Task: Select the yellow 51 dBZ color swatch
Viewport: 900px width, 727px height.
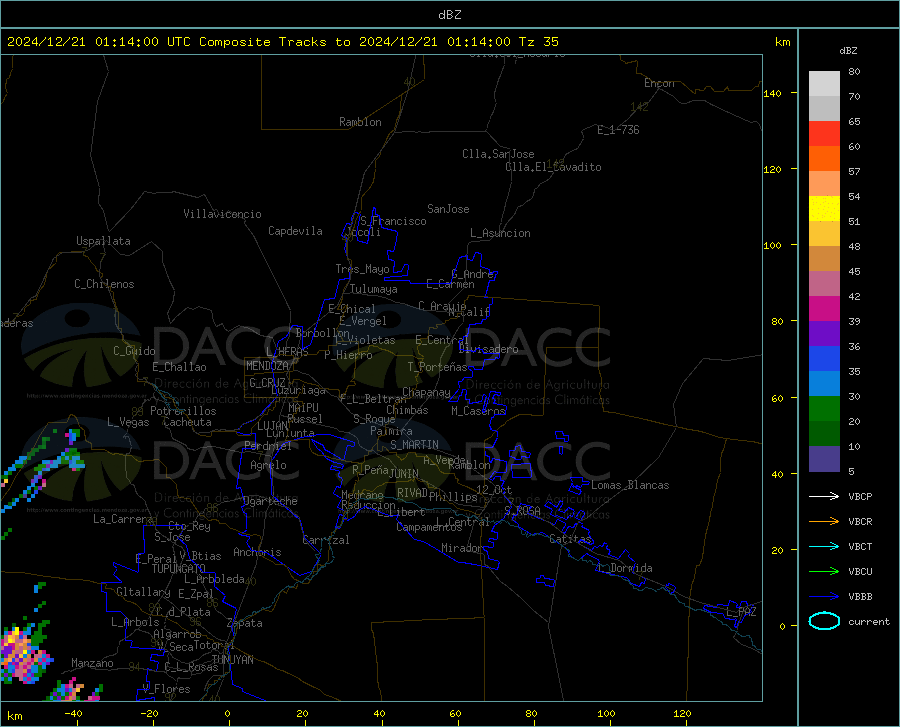Action: [824, 209]
